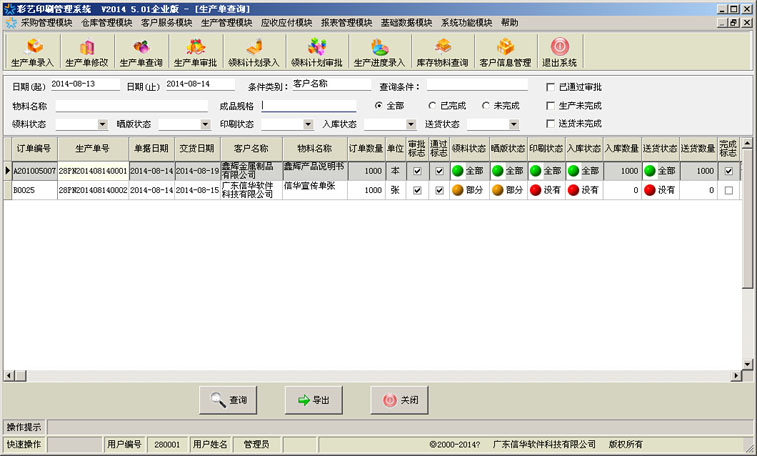Expand the 送货状态 dropdown

click(514, 124)
